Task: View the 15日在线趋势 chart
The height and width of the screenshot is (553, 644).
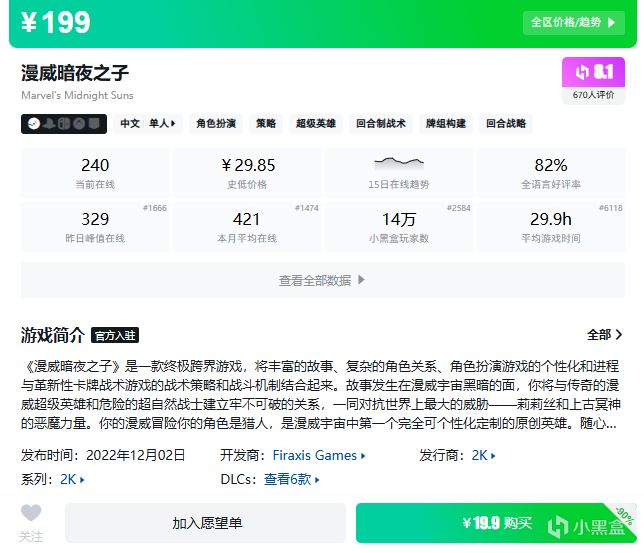Action: 399,173
